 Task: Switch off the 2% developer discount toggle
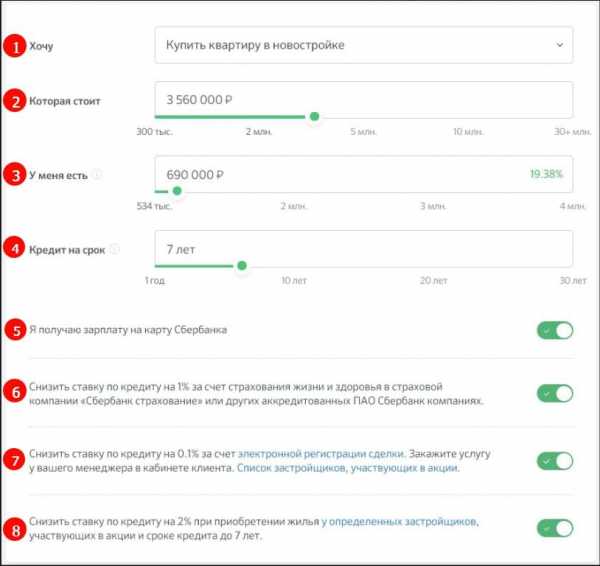click(555, 527)
